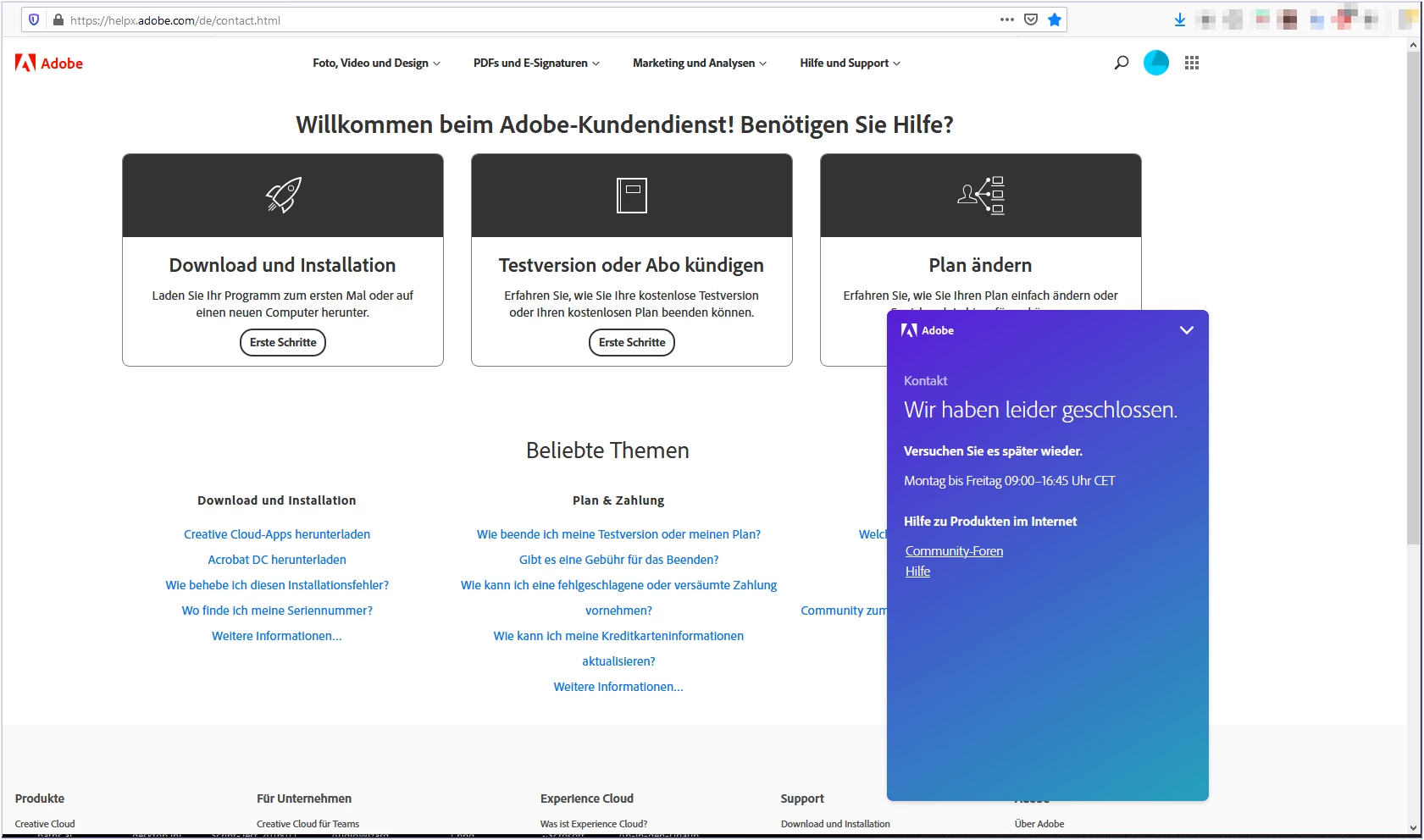Click the padlock site security icon

58,19
